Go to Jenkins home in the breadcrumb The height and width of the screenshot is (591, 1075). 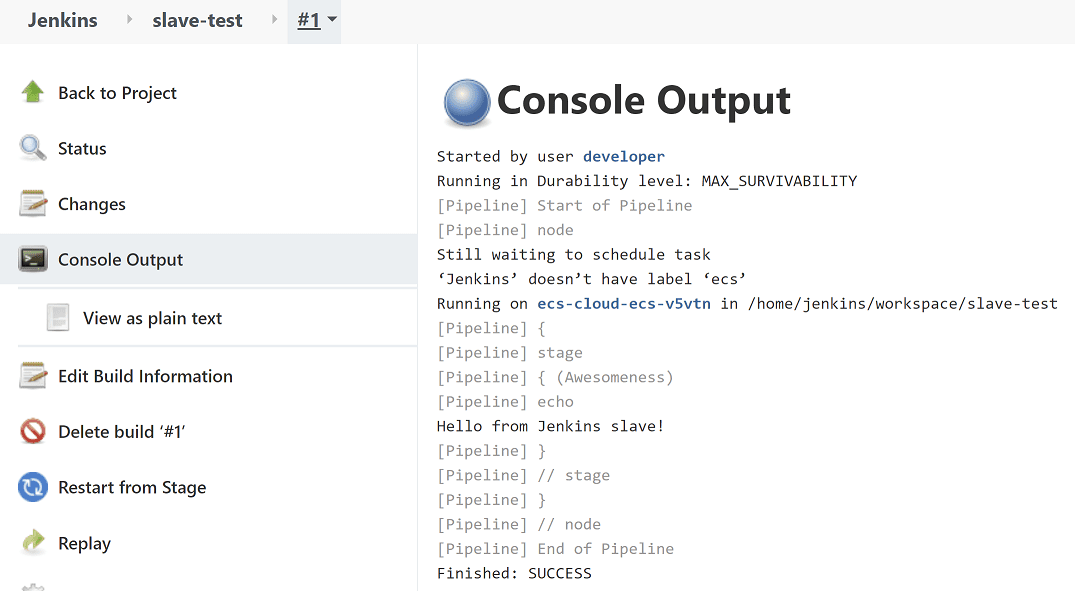pyautogui.click(x=62, y=20)
